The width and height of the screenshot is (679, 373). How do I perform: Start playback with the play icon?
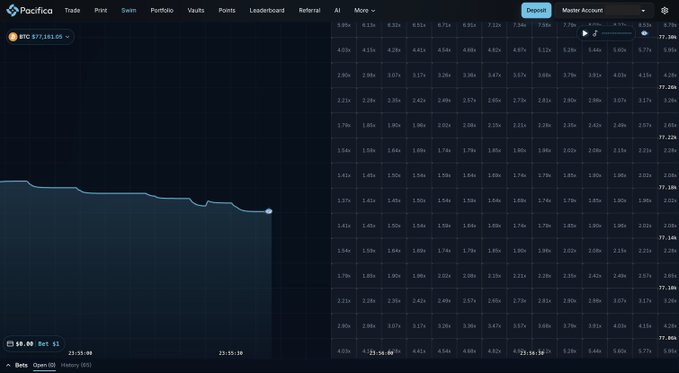coord(585,33)
